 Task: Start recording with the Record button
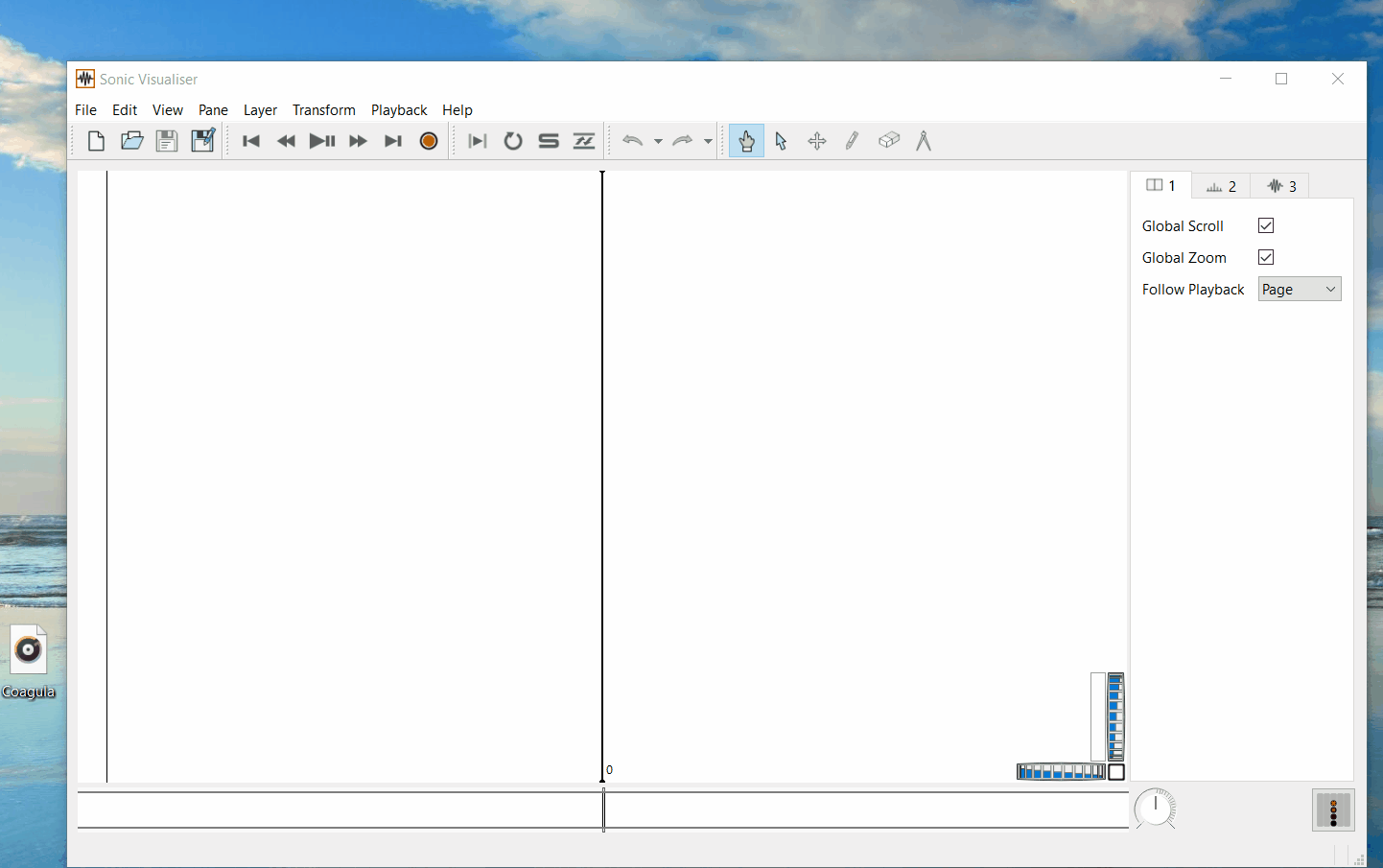point(429,141)
